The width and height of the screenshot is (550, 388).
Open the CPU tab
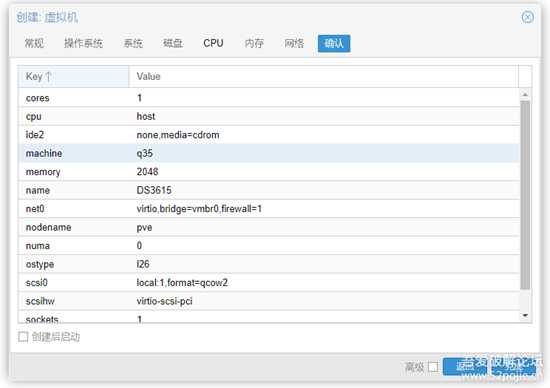tap(213, 44)
